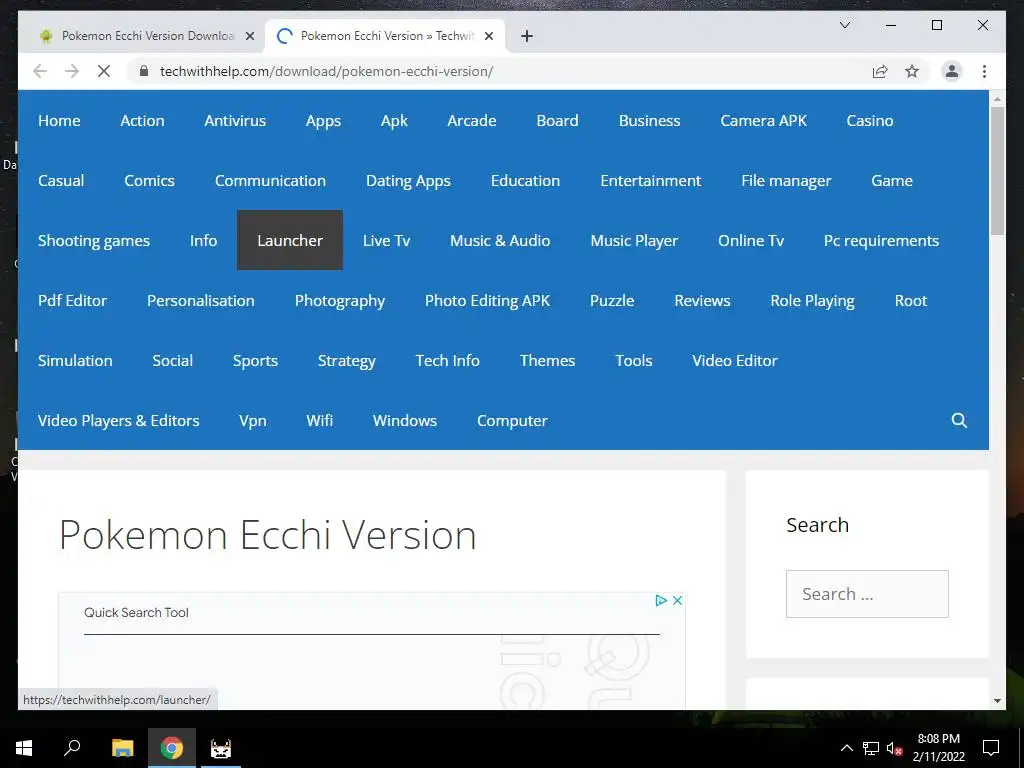Open the Pc requirements link
This screenshot has width=1024, height=768.
coord(881,240)
